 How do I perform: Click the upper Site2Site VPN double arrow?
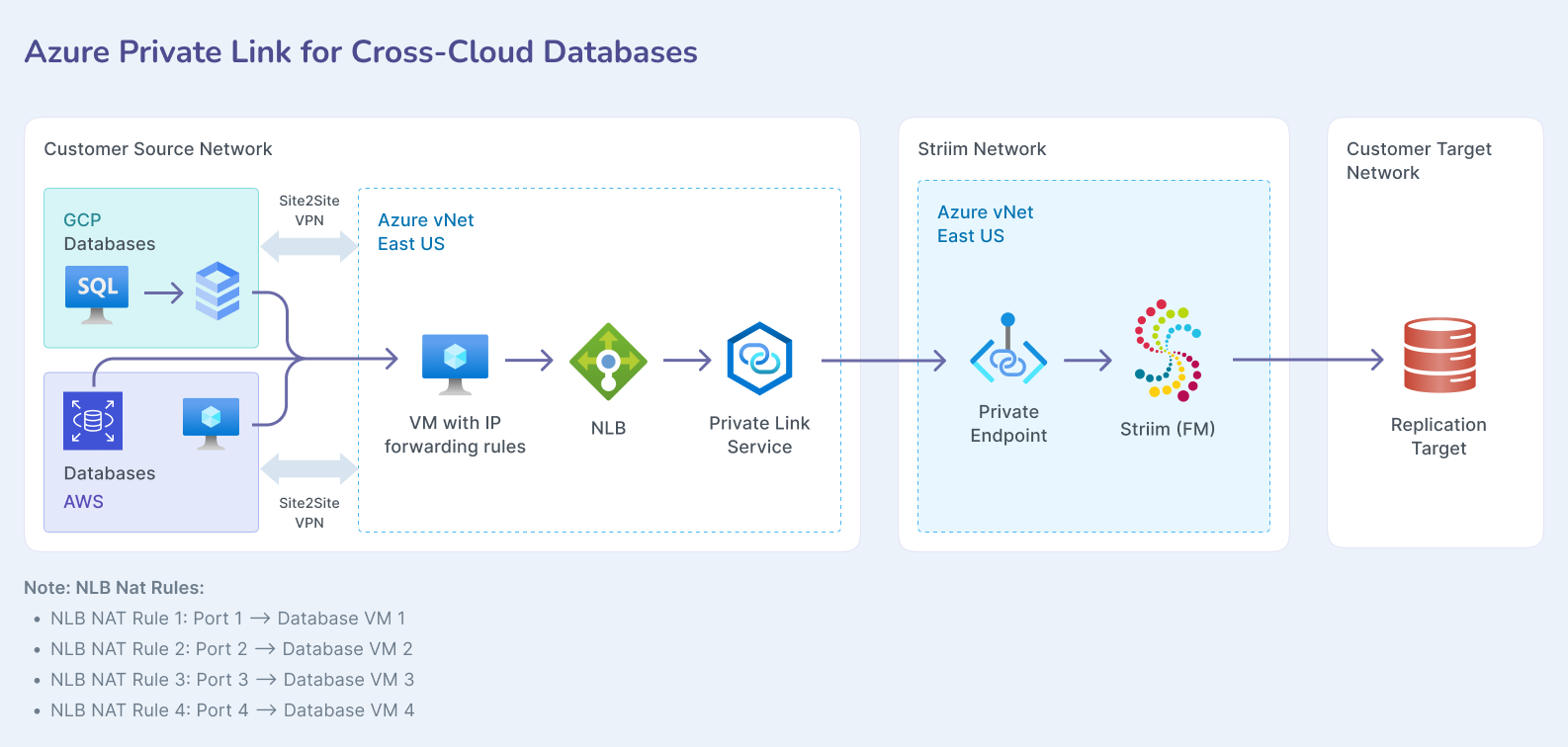(x=309, y=246)
